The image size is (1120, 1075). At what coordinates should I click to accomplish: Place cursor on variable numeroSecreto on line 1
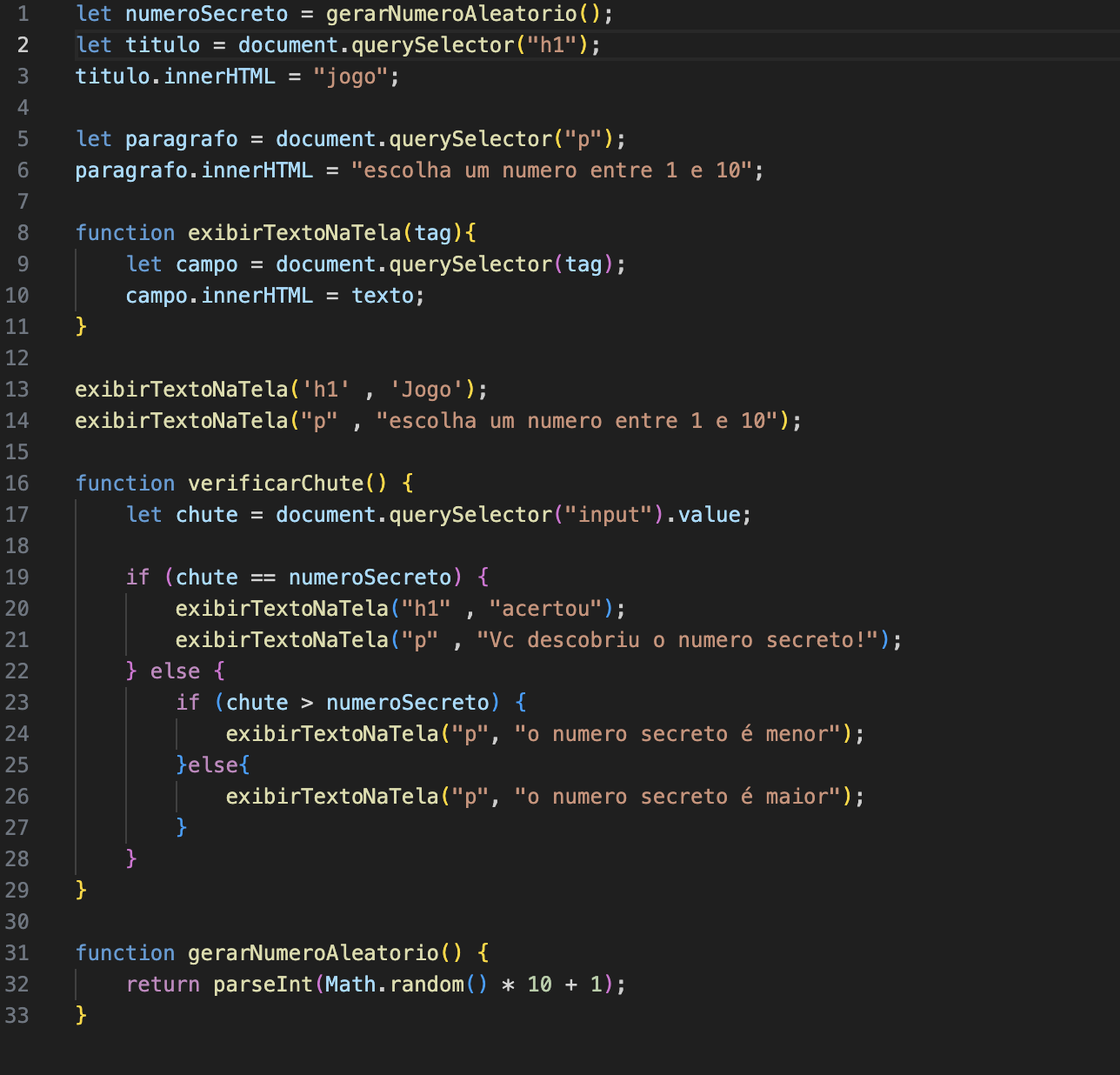point(207,14)
